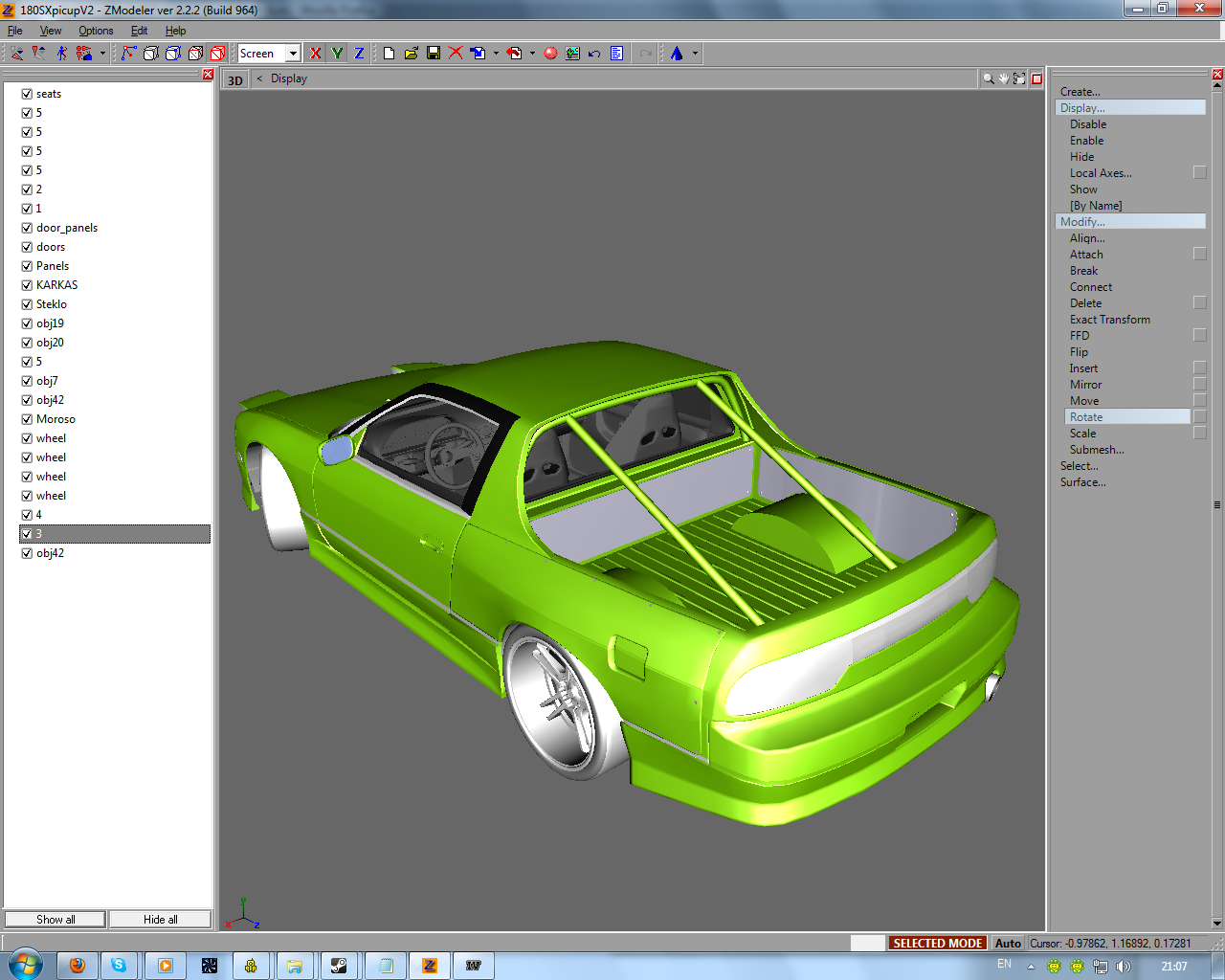Image resolution: width=1225 pixels, height=980 pixels.
Task: Toggle the Z axis constraint button
Action: [359, 54]
